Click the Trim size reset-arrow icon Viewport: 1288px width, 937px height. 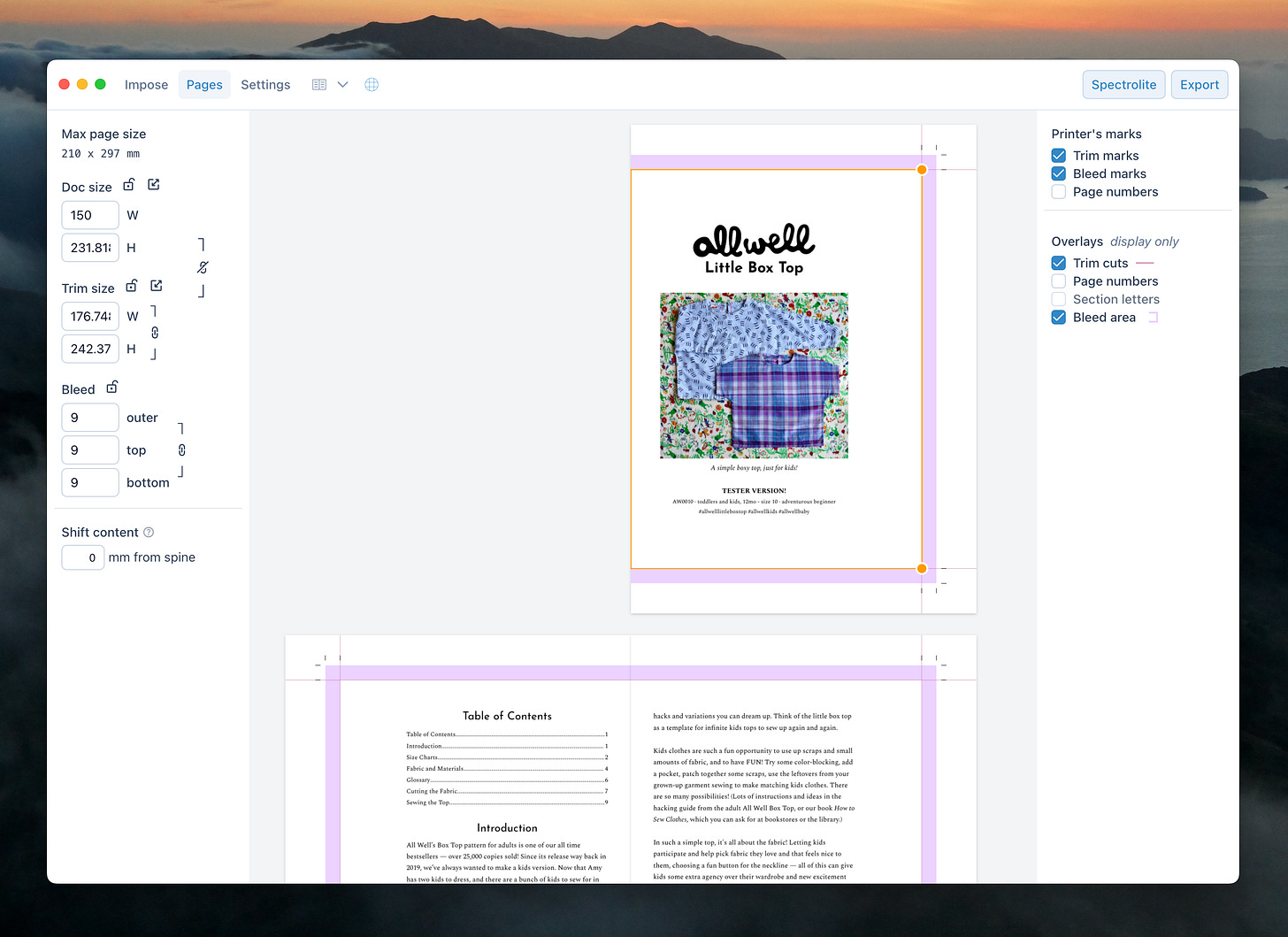click(157, 285)
